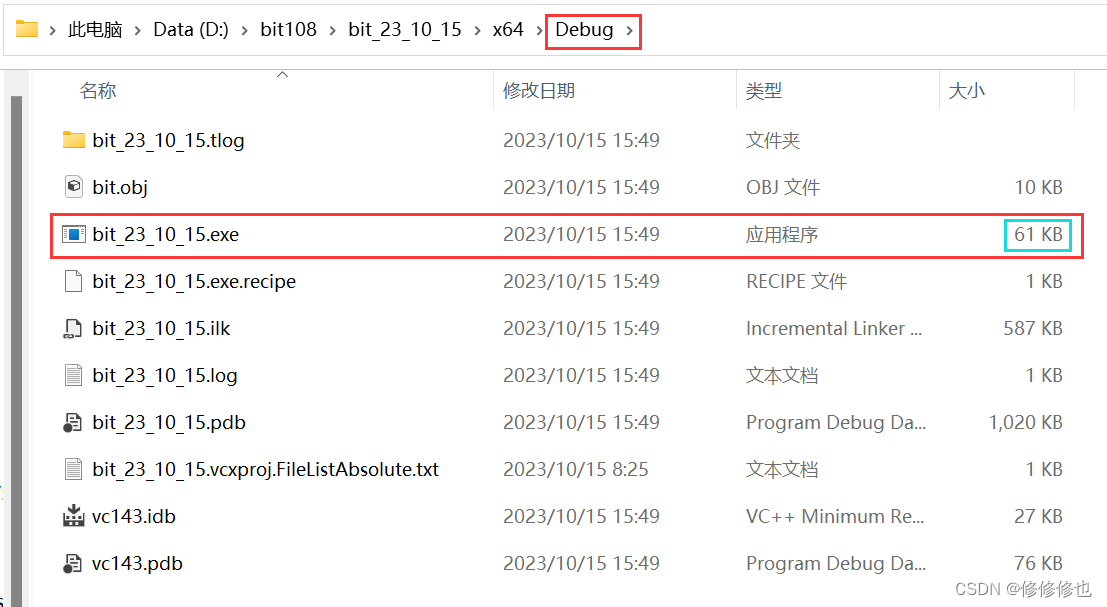The width and height of the screenshot is (1107, 607).
Task: Click the bit_23_10_15.pdb file icon
Action: click(73, 422)
